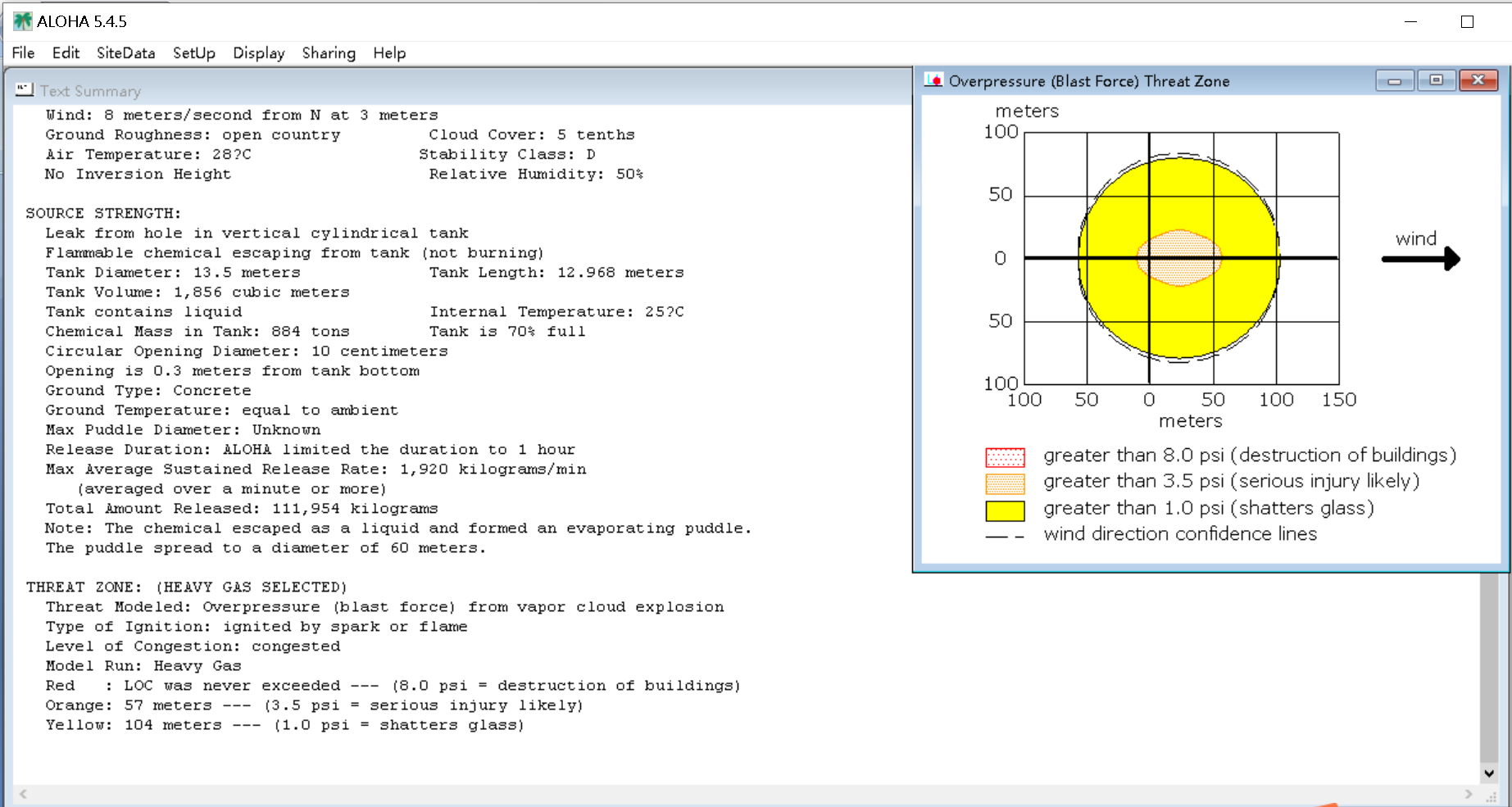Screen dimensions: 1512x807
Task: Click the 'Red : LOC was never exceeded' line
Action: click(393, 685)
